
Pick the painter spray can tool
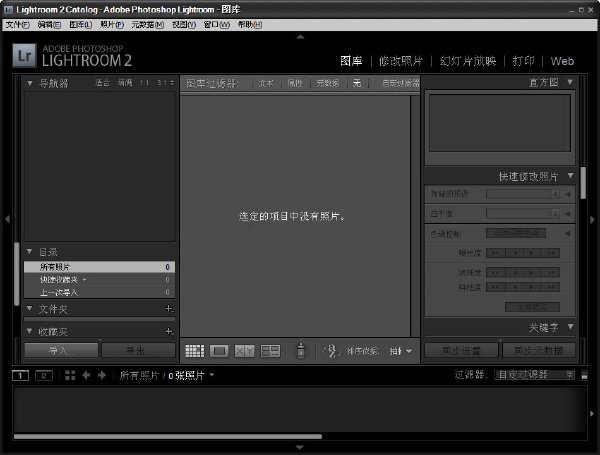301,350
